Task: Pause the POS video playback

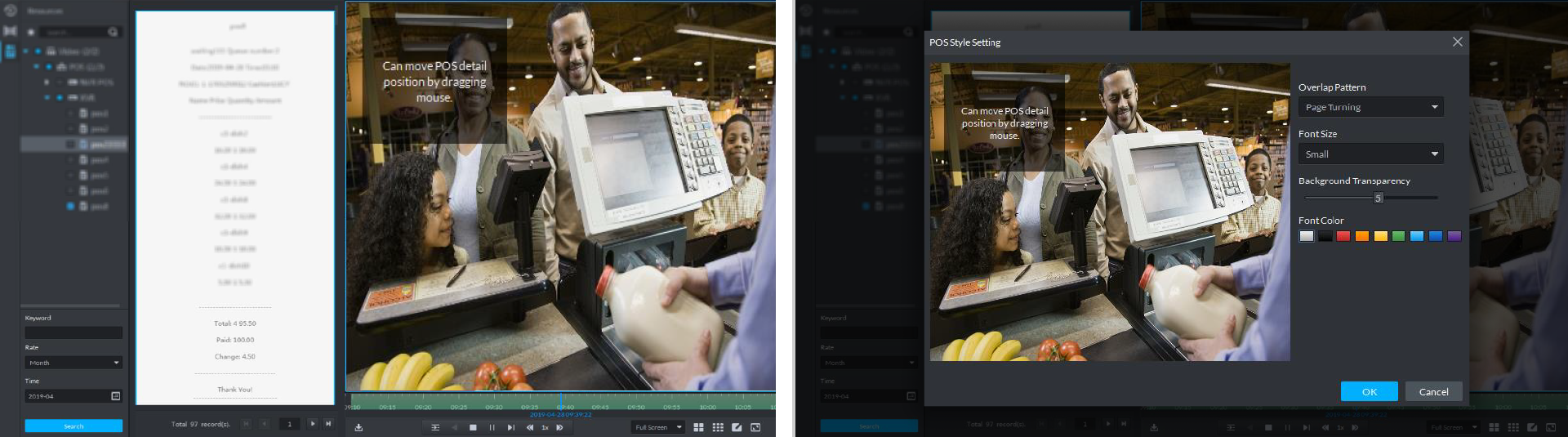Action: pyautogui.click(x=492, y=427)
